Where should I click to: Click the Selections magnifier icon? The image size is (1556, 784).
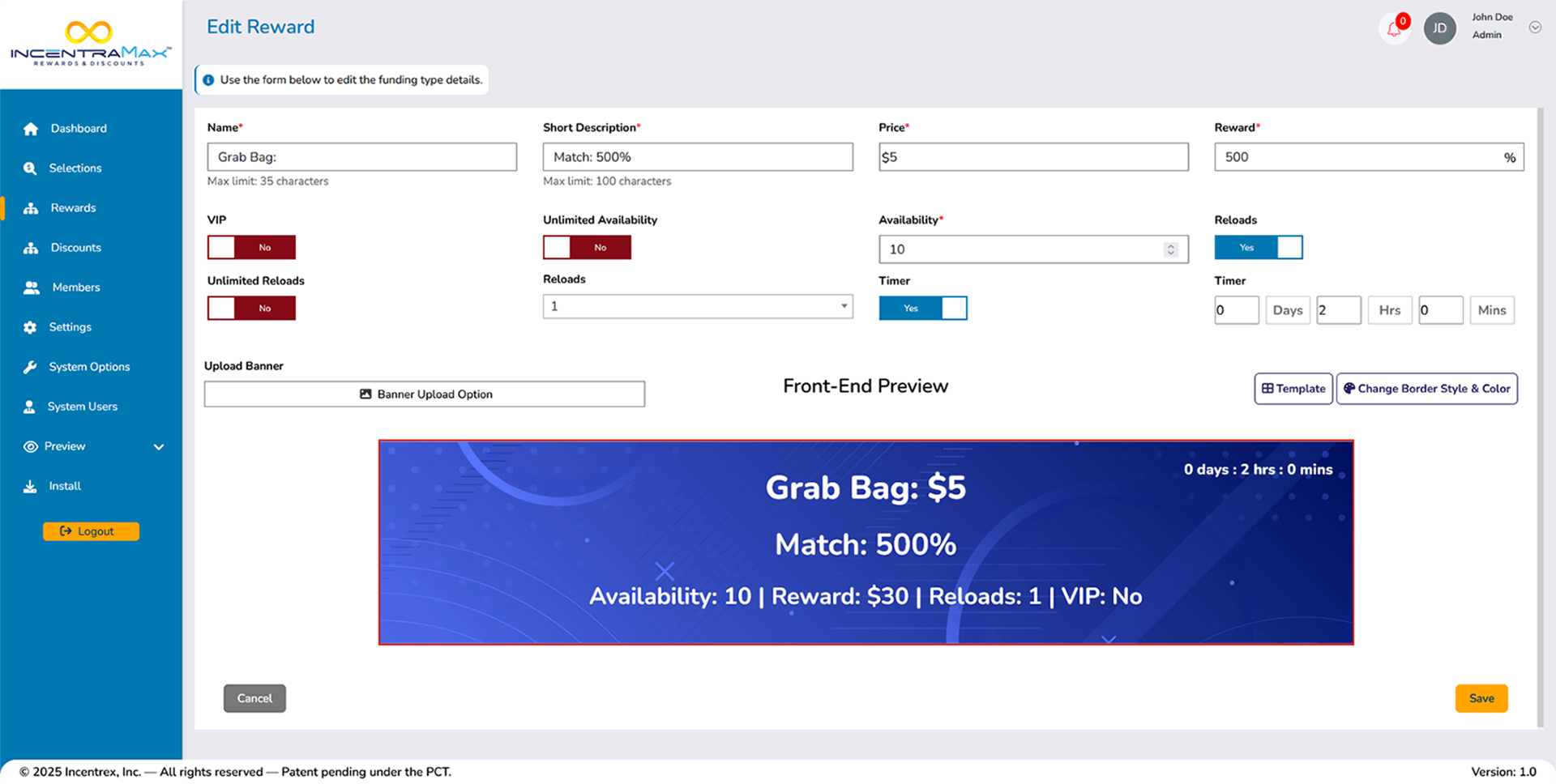30,168
